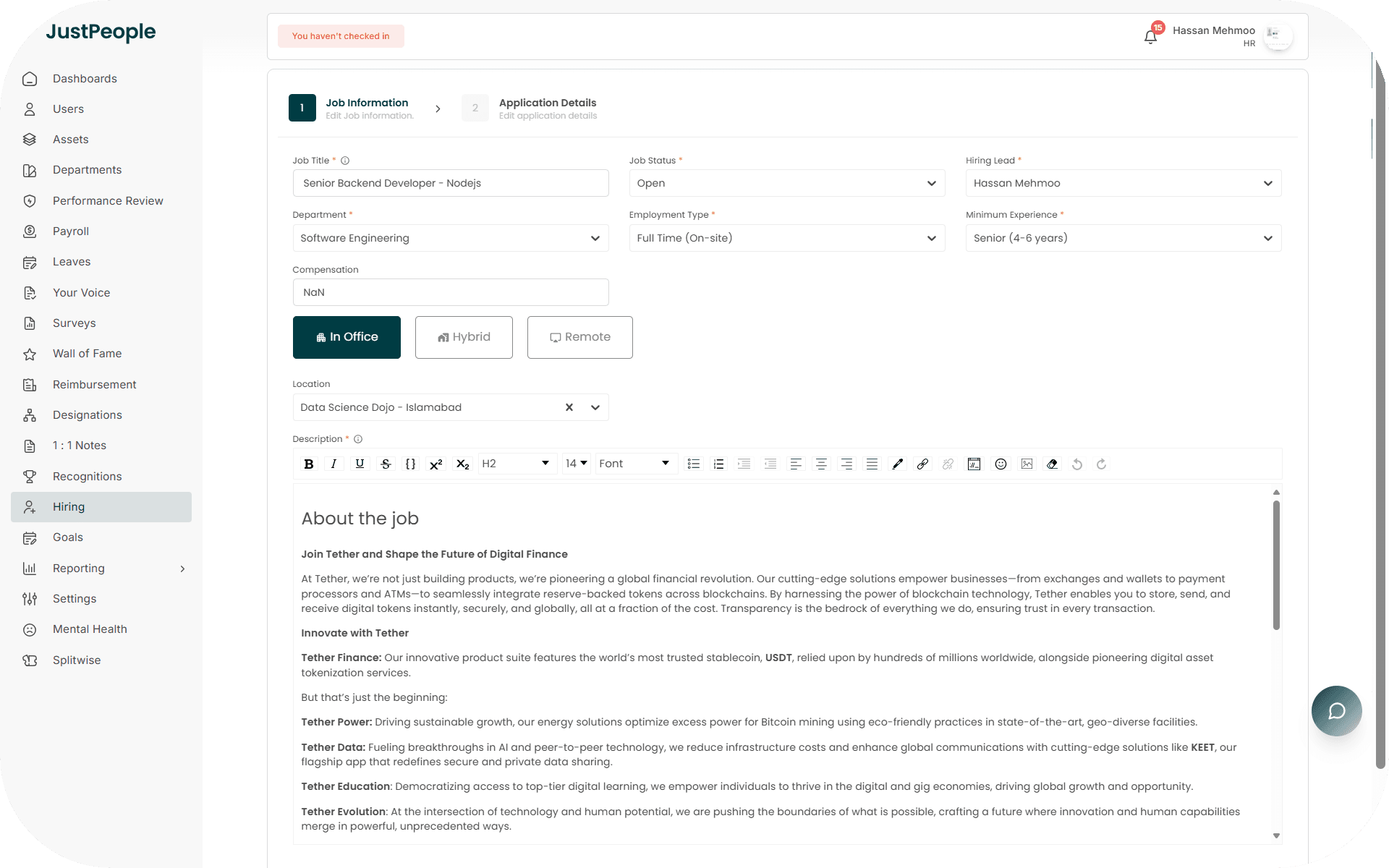
Task: Apply italic formatting in editor toolbar
Action: (334, 464)
